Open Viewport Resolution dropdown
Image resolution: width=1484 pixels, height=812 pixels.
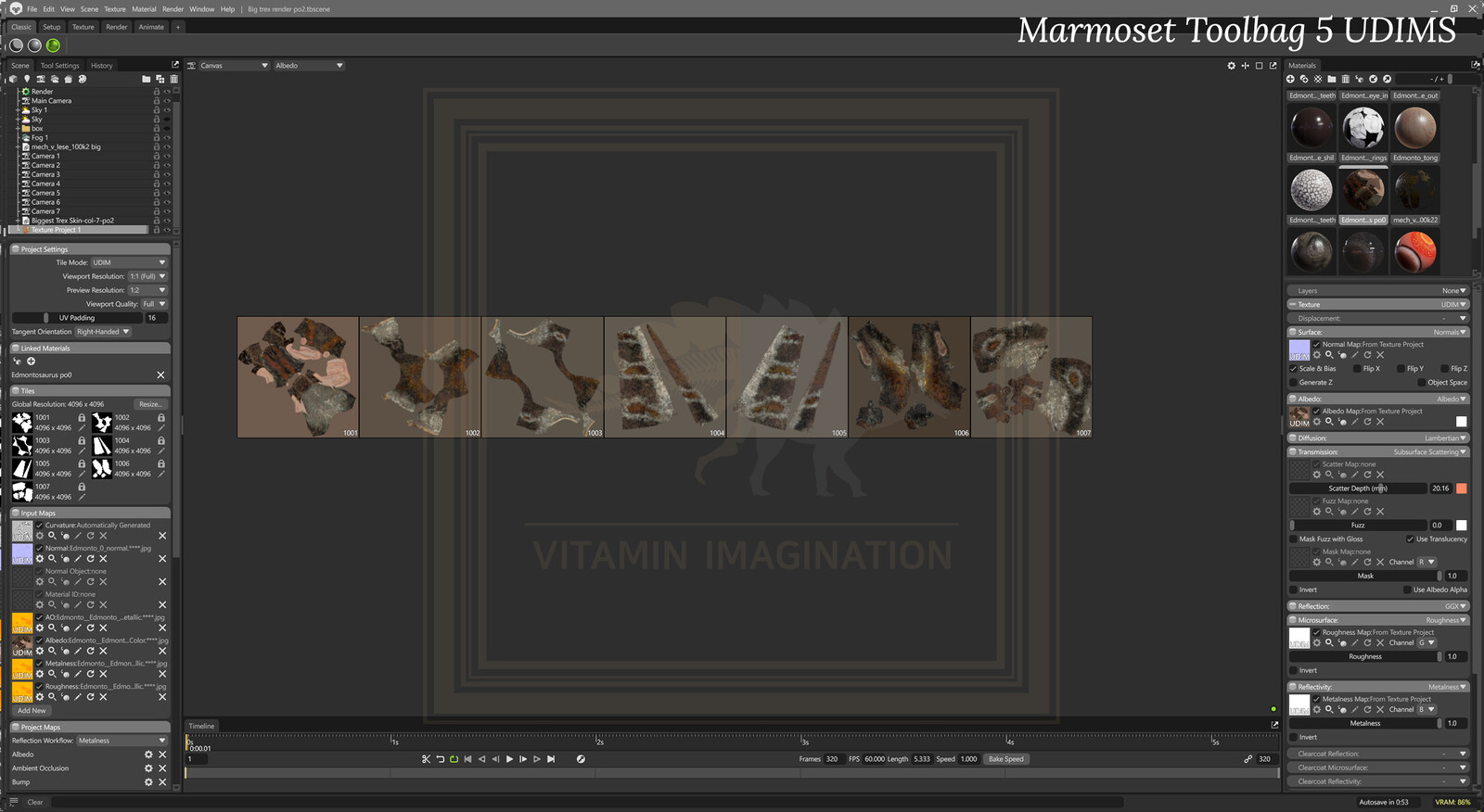pyautogui.click(x=147, y=276)
